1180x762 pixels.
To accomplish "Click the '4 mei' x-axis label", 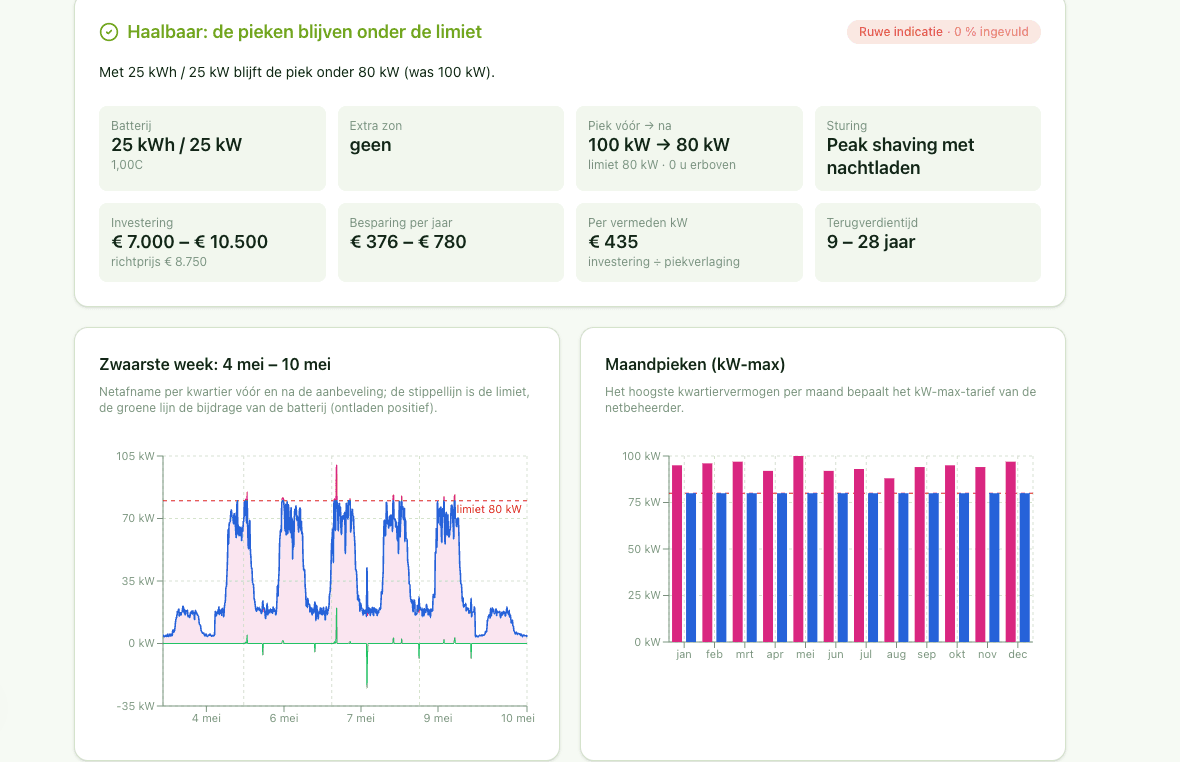I will pyautogui.click(x=206, y=718).
